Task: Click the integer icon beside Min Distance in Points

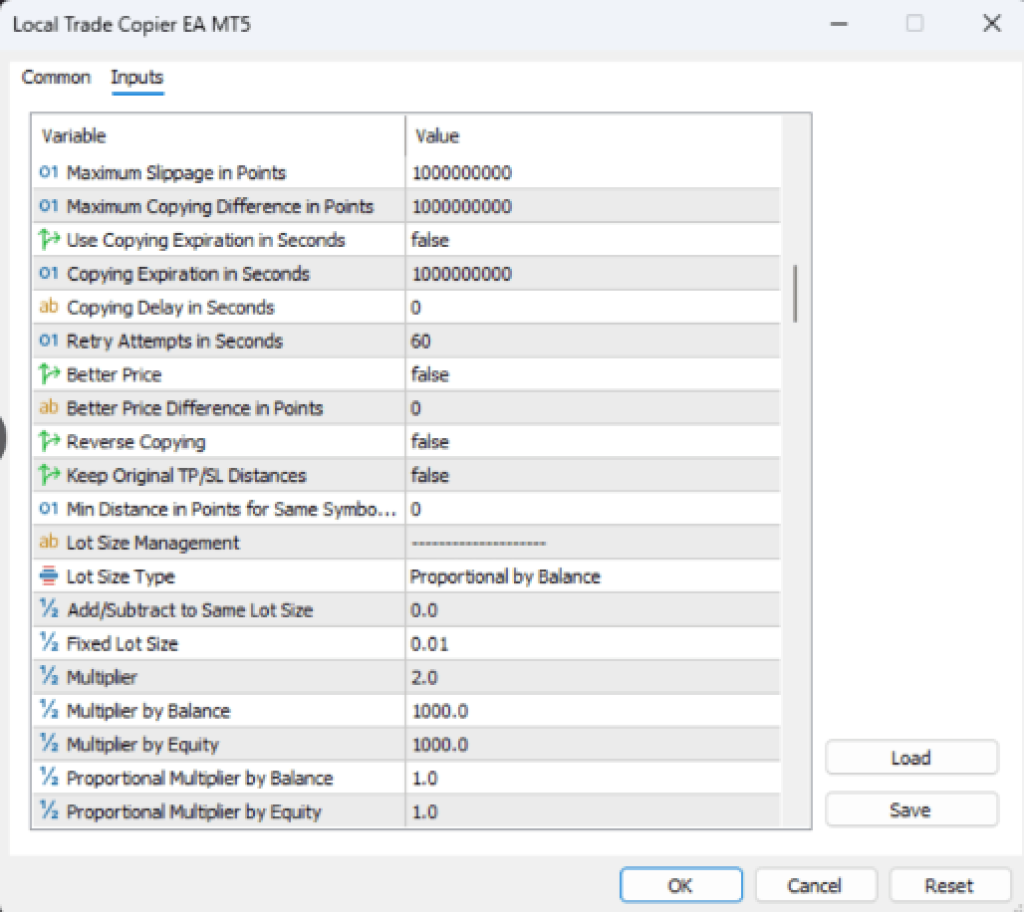Action: click(49, 509)
